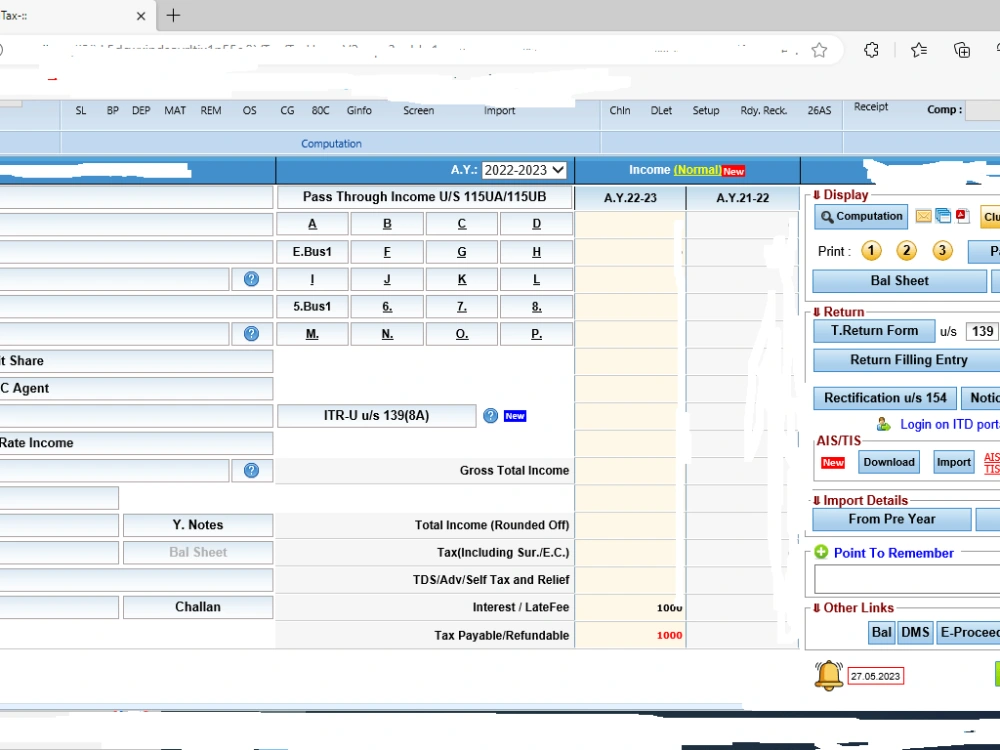Viewport: 1000px width, 750px height.
Task: Click the reminder bell icon
Action: click(x=828, y=676)
